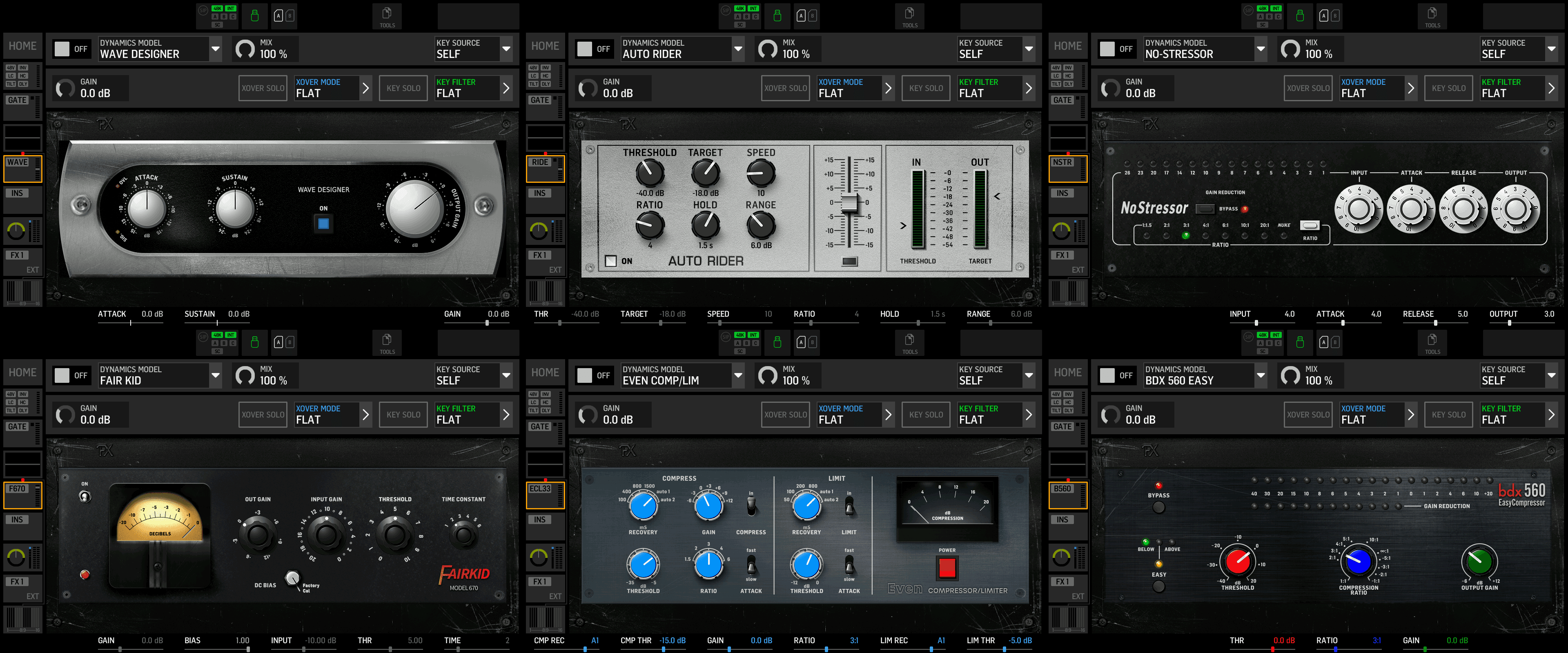Click green USB icon above BDX 560 panel

1300,342
